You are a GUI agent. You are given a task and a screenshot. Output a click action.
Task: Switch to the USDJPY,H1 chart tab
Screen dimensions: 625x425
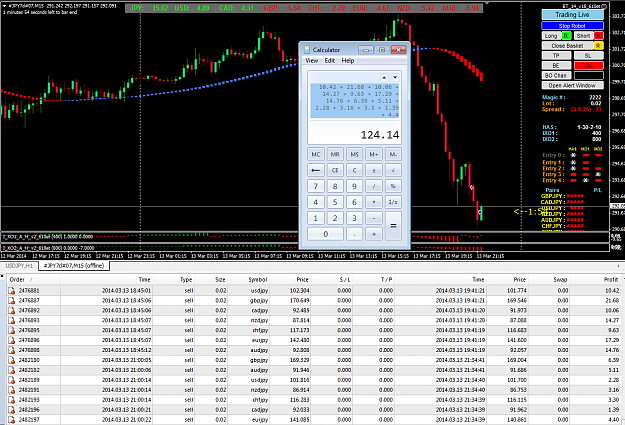pos(19,266)
